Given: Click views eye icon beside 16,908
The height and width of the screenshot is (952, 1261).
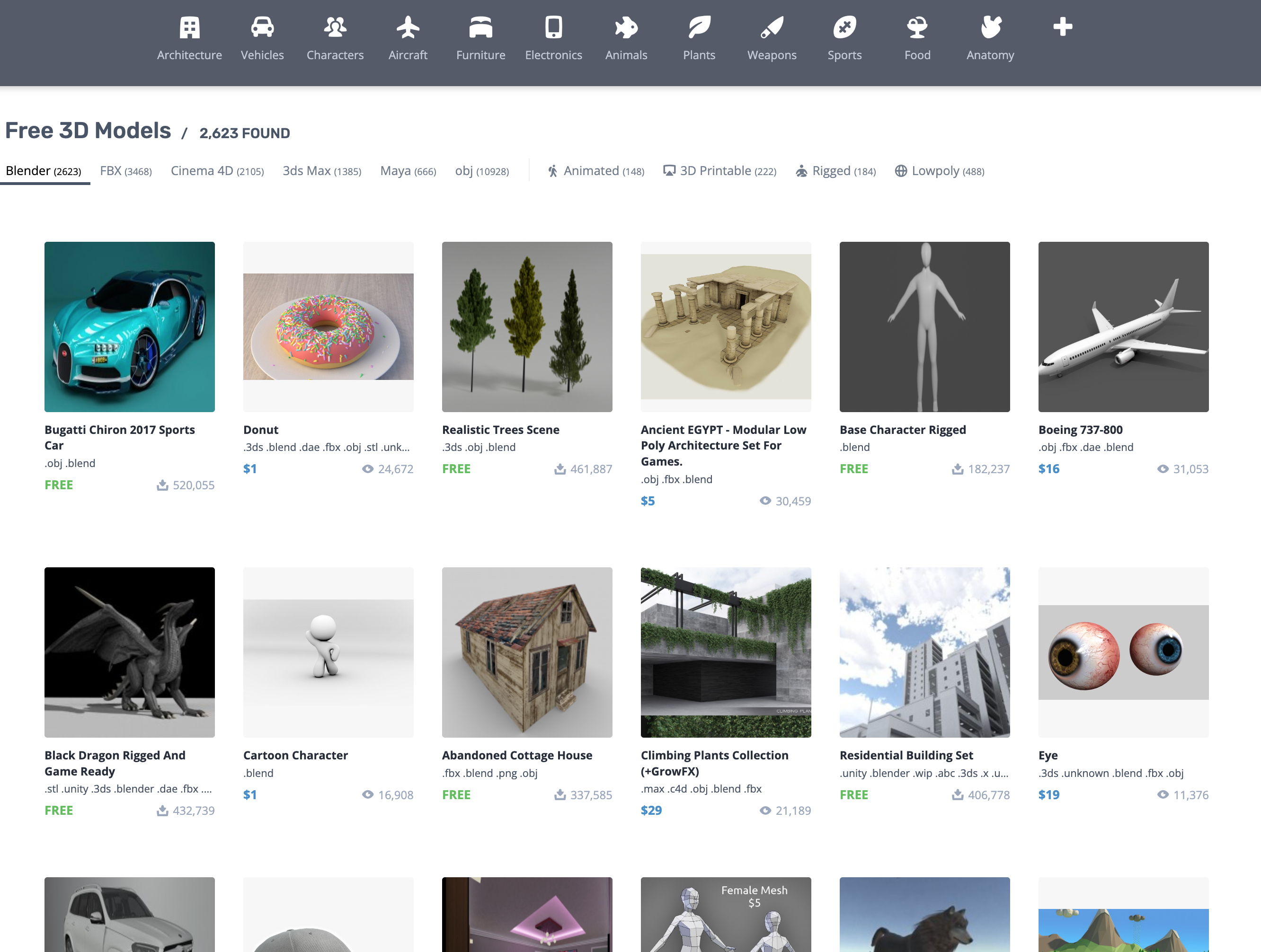Looking at the screenshot, I should click(368, 794).
